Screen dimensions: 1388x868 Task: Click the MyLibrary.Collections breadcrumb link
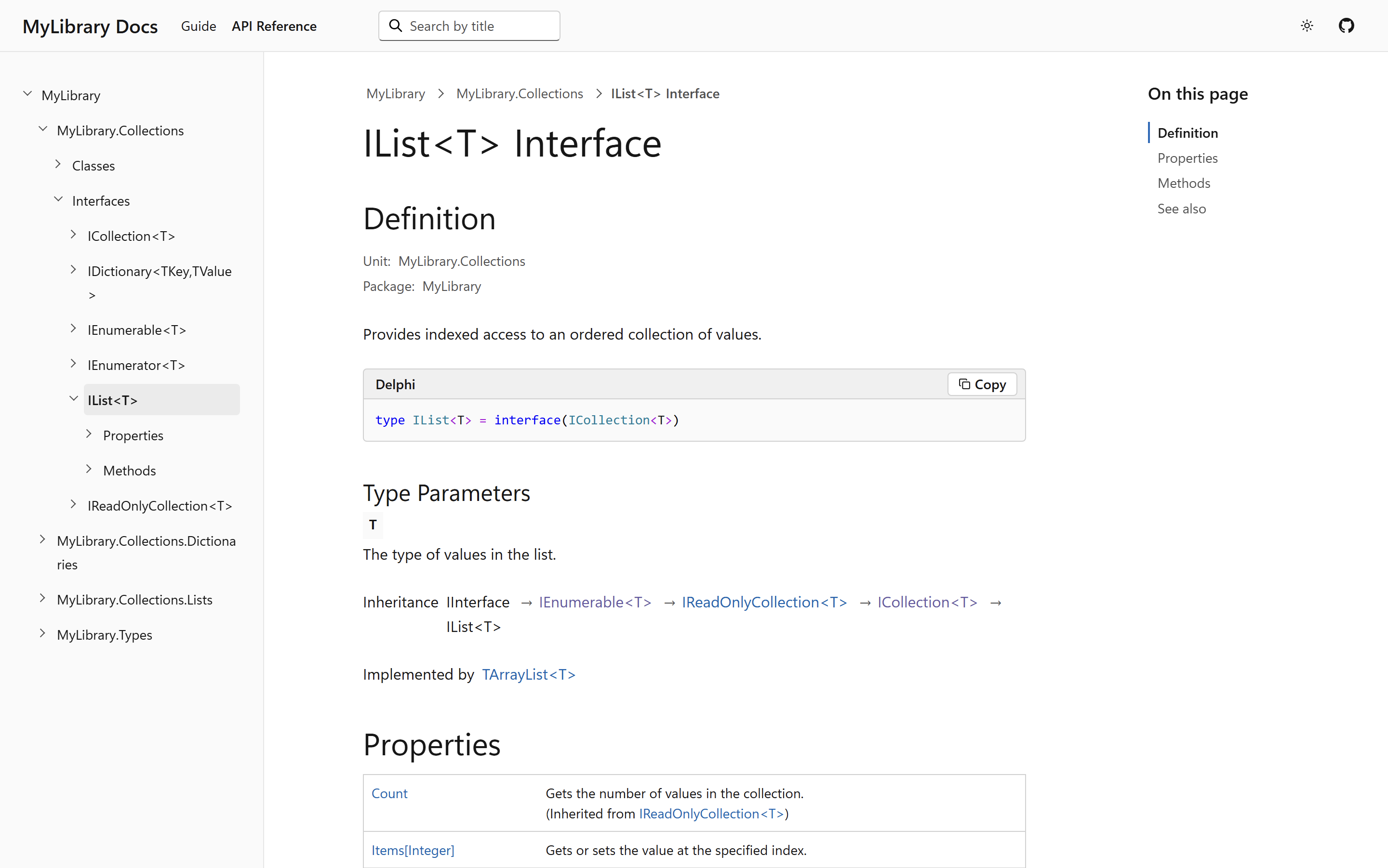(520, 93)
